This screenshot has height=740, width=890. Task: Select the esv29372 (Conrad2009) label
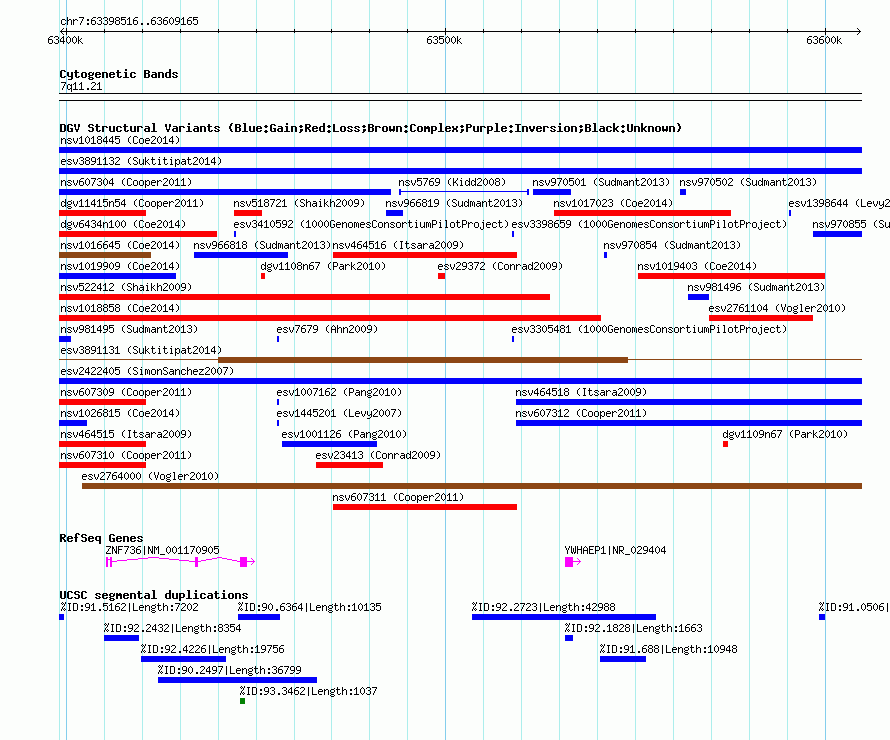tap(500, 266)
